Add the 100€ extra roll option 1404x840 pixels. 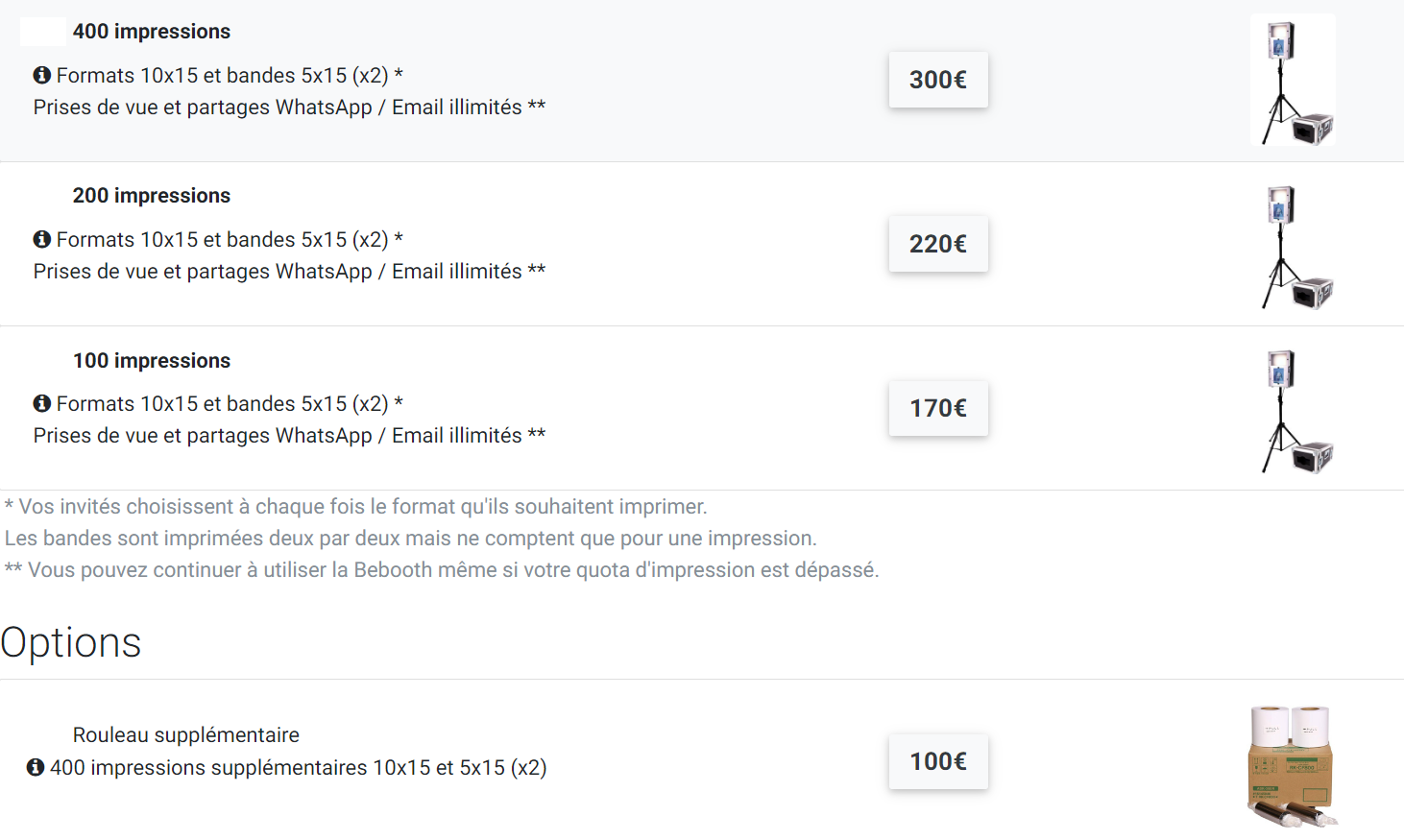point(937,761)
